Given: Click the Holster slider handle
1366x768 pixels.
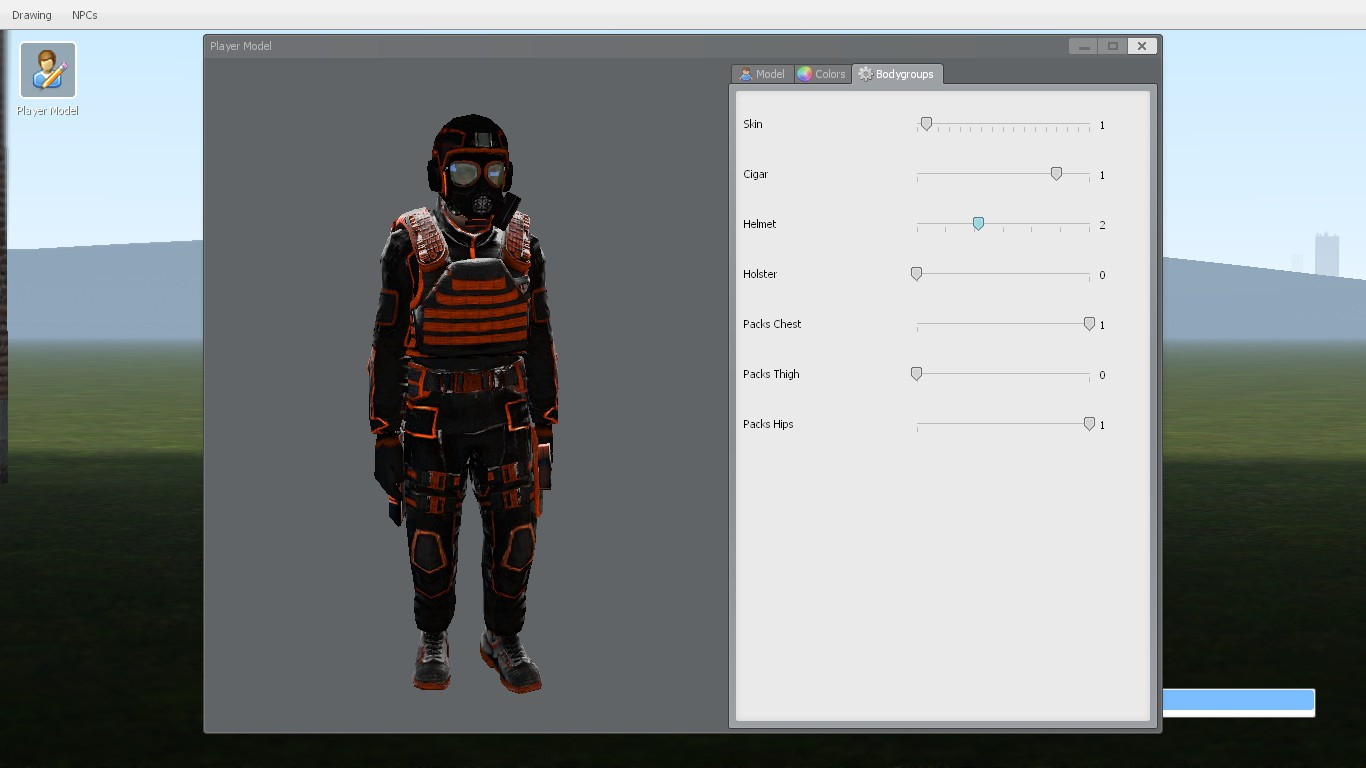Looking at the screenshot, I should pos(916,273).
